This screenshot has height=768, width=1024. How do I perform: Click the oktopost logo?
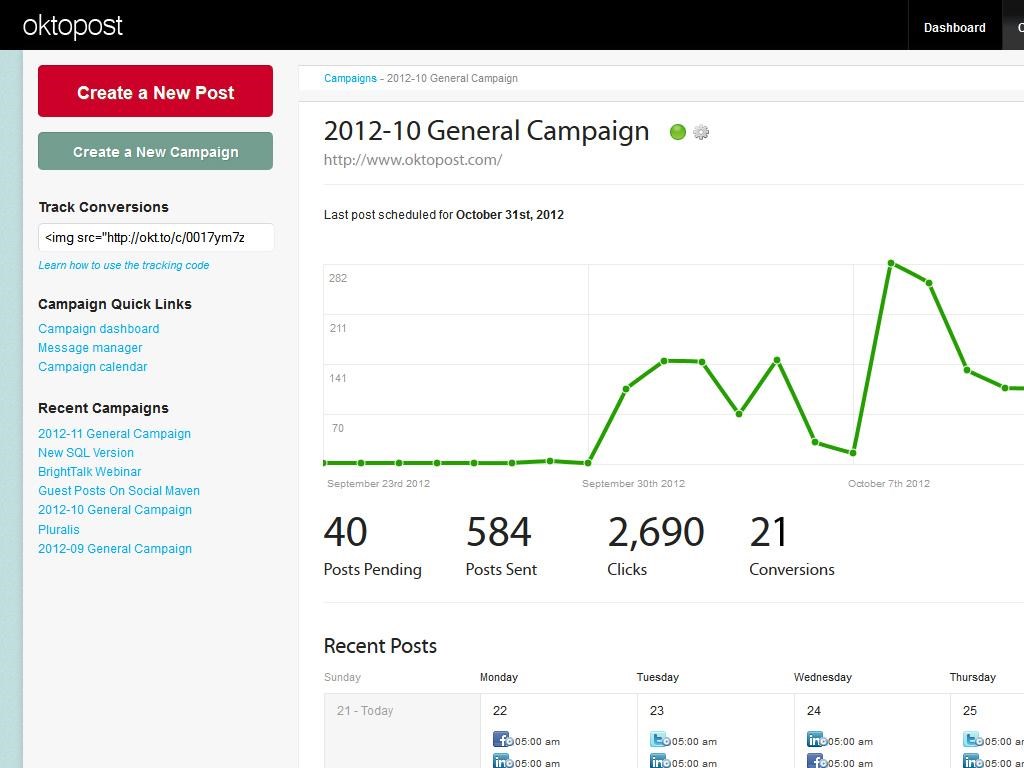coord(72,27)
